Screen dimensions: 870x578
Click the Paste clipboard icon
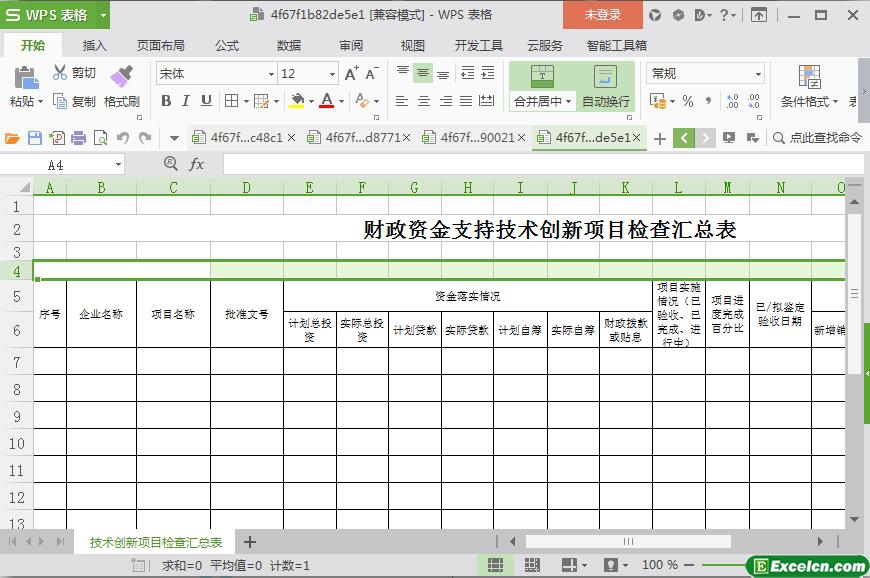[x=24, y=77]
